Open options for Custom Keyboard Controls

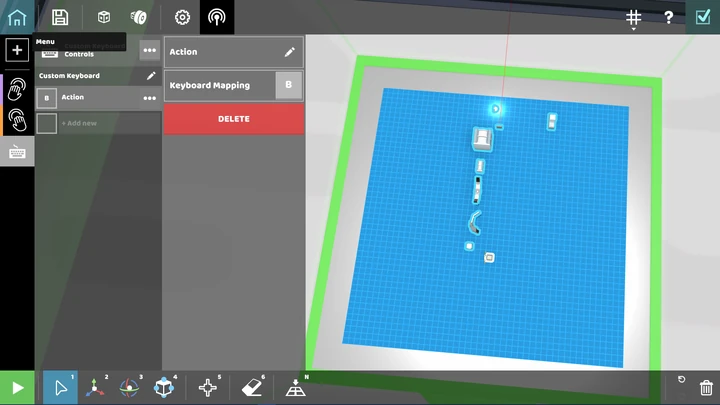tap(150, 50)
